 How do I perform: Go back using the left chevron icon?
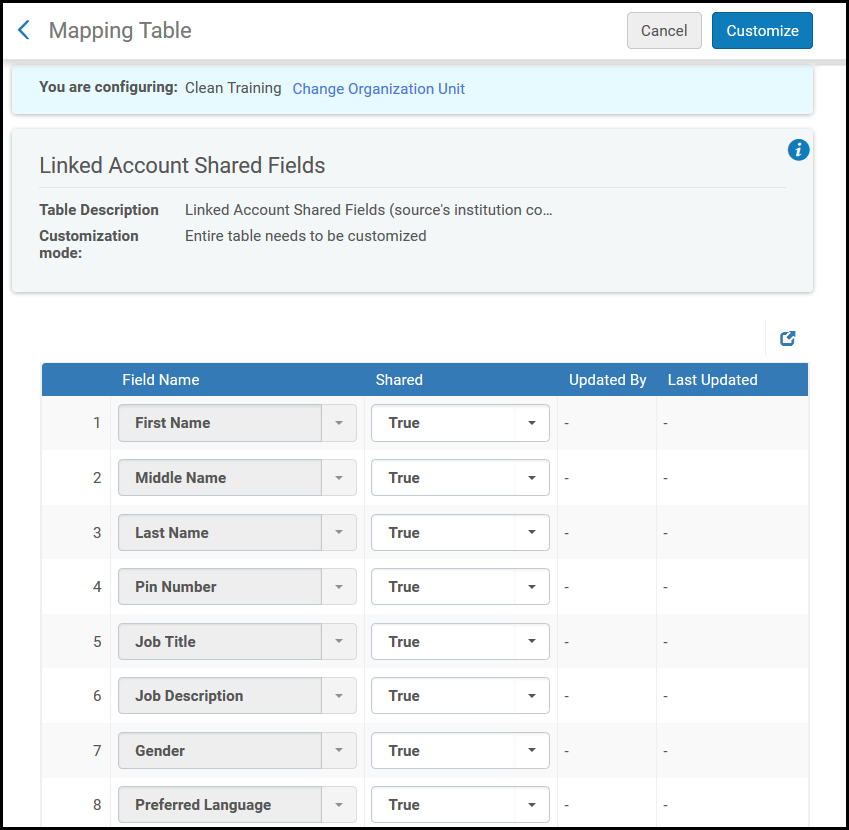pos(24,30)
